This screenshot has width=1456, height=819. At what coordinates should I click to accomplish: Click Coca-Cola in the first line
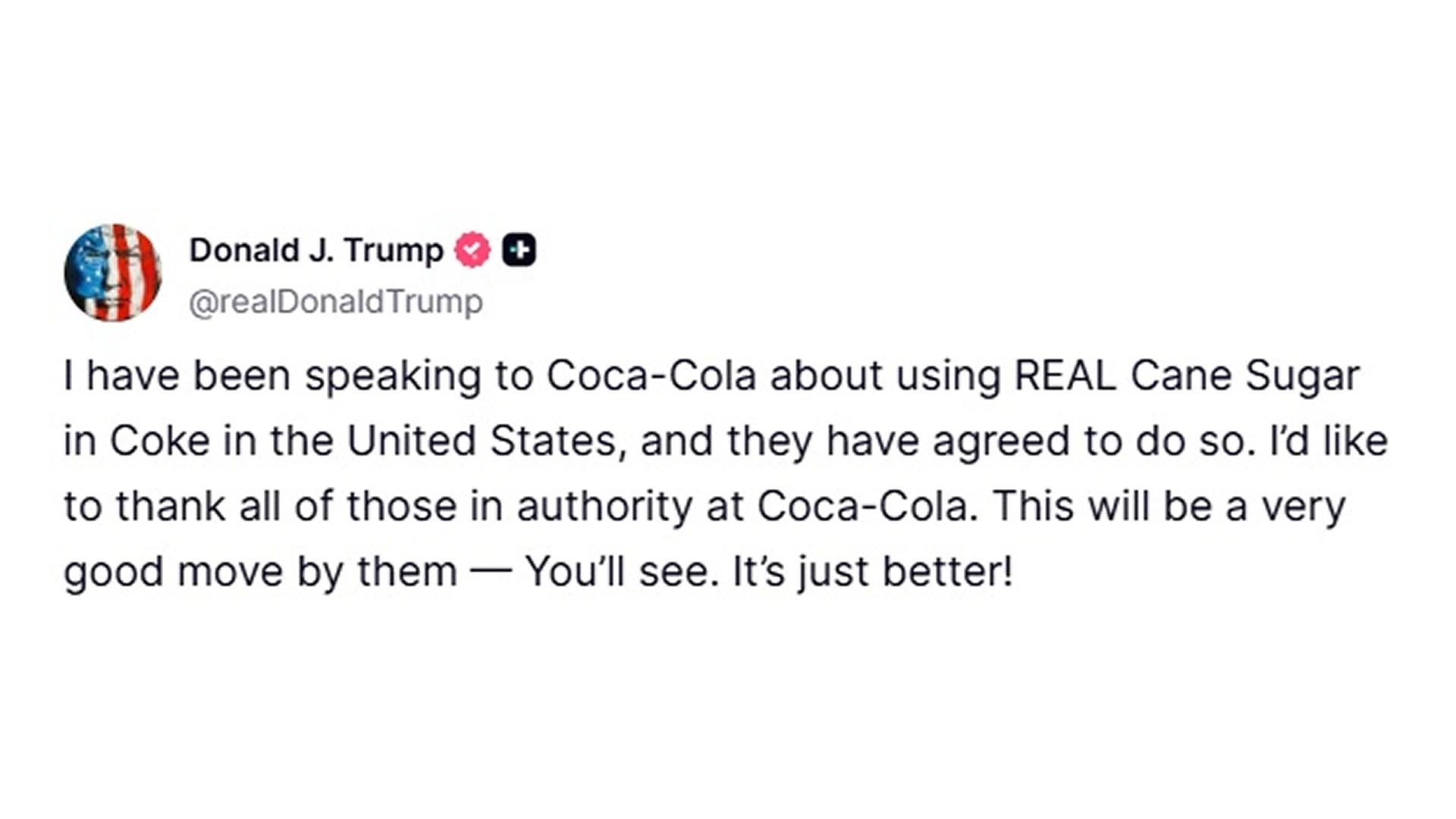(651, 376)
